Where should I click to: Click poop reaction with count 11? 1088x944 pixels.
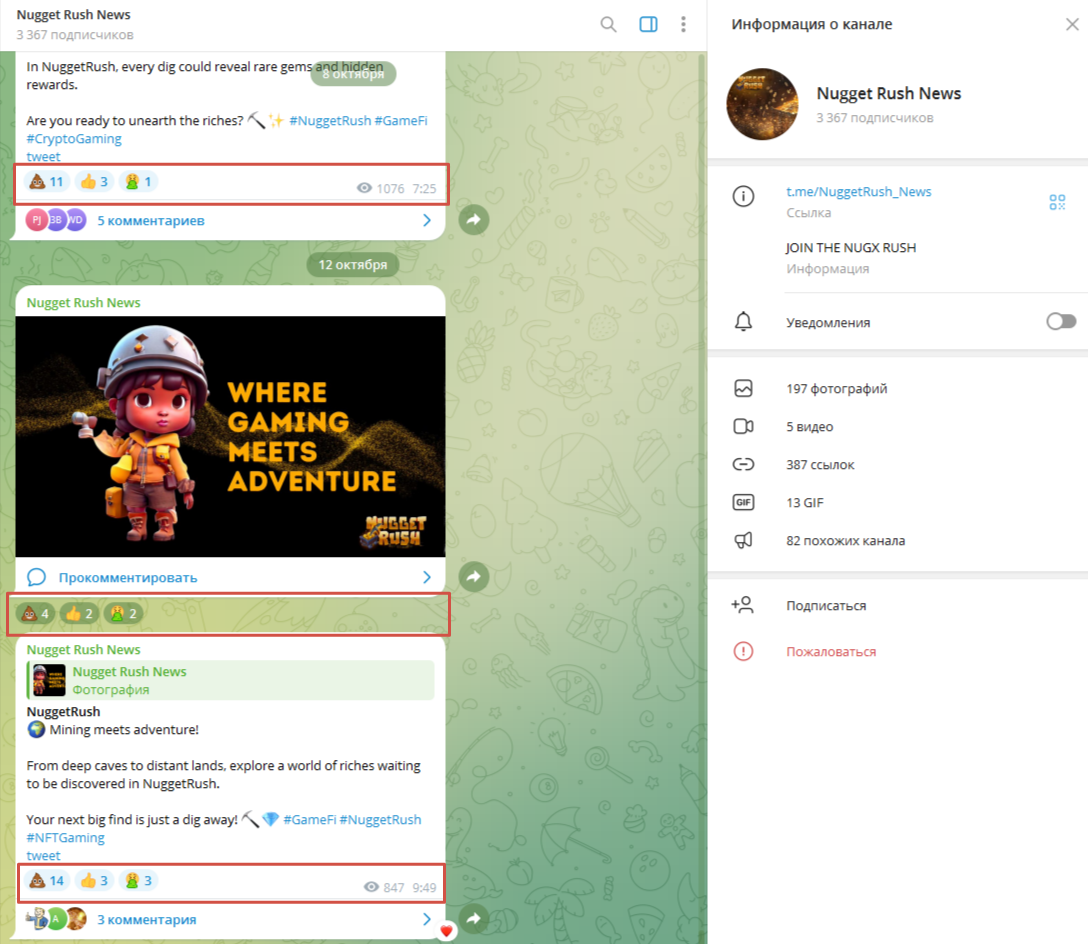46,182
